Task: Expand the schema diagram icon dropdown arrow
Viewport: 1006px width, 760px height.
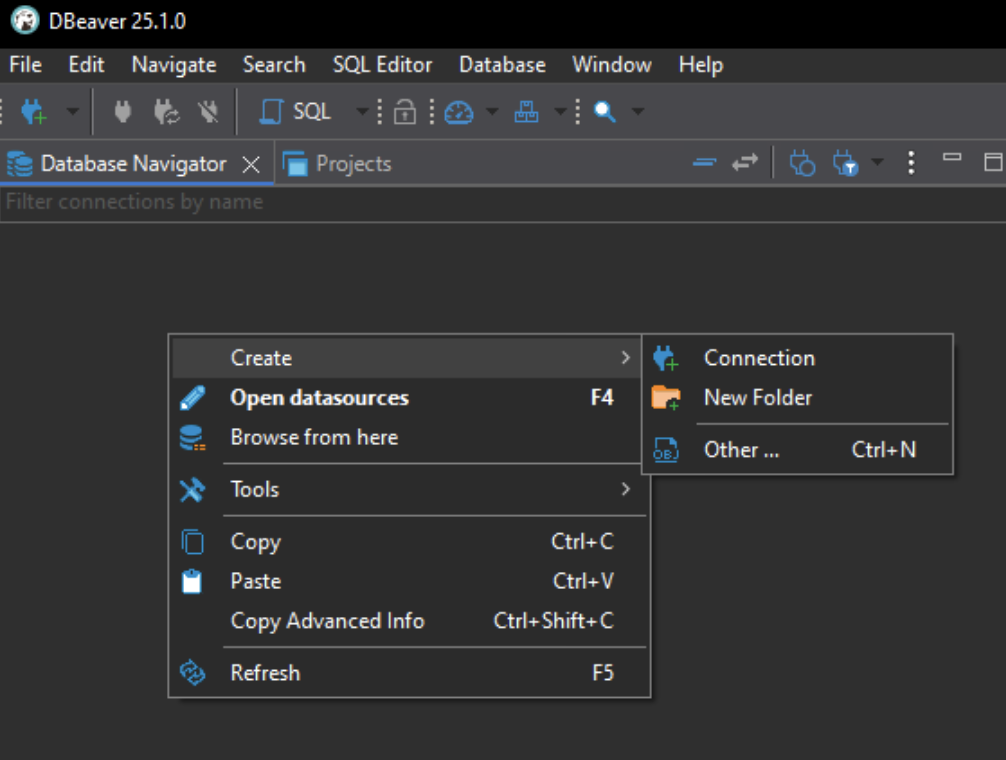Action: pos(560,112)
